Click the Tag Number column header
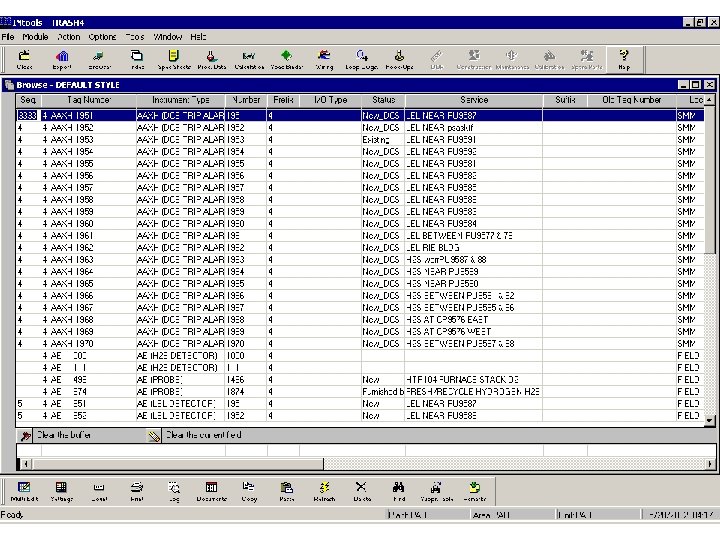The width and height of the screenshot is (720, 540). click(x=88, y=100)
